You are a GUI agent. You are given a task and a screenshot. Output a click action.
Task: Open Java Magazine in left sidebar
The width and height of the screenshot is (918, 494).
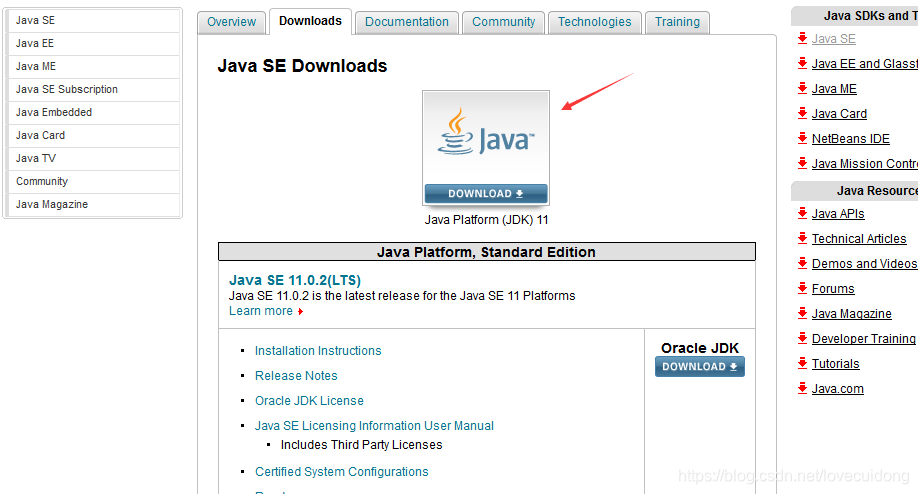point(93,204)
